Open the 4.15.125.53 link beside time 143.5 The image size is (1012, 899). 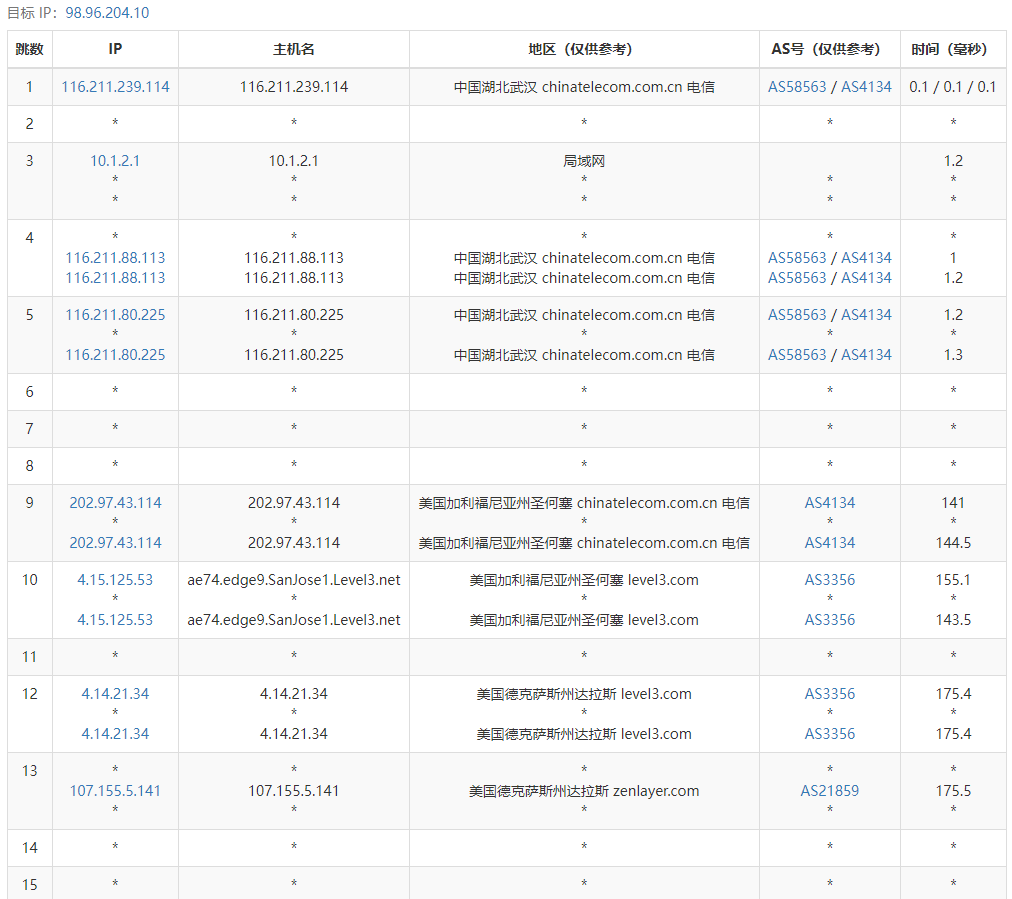[115, 620]
